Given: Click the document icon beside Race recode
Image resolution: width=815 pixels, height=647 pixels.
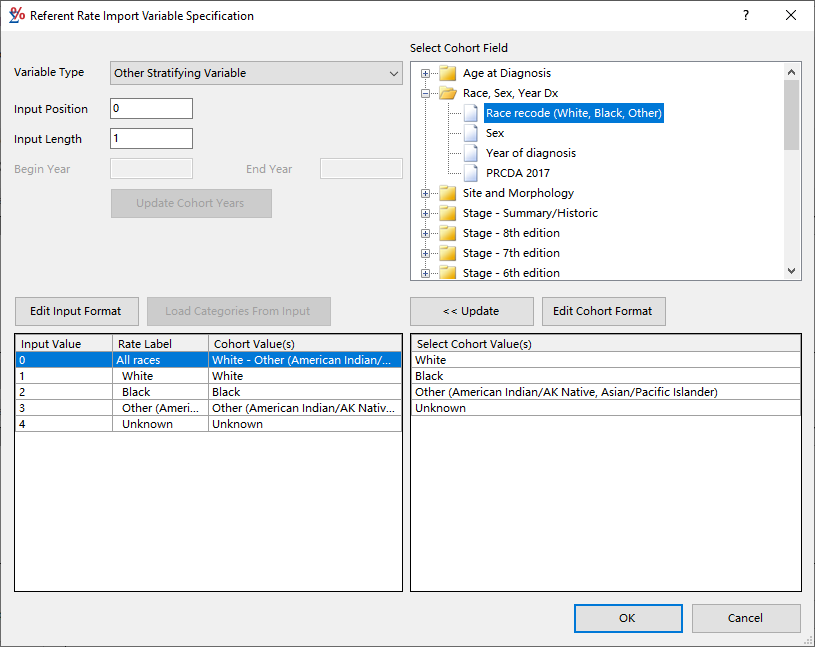Looking at the screenshot, I should 470,112.
